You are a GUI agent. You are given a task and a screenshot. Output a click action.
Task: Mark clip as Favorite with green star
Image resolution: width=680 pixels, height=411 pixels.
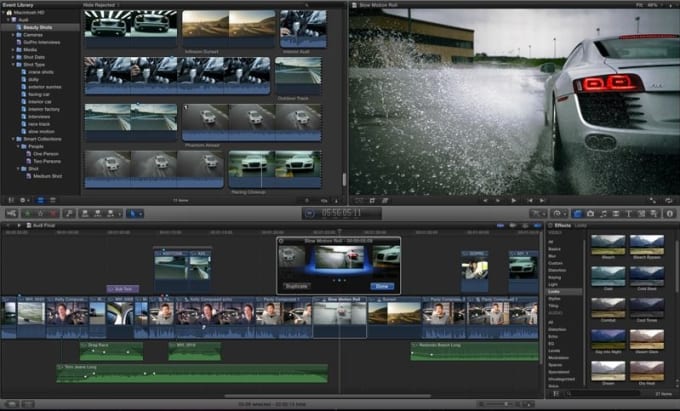tap(27, 213)
